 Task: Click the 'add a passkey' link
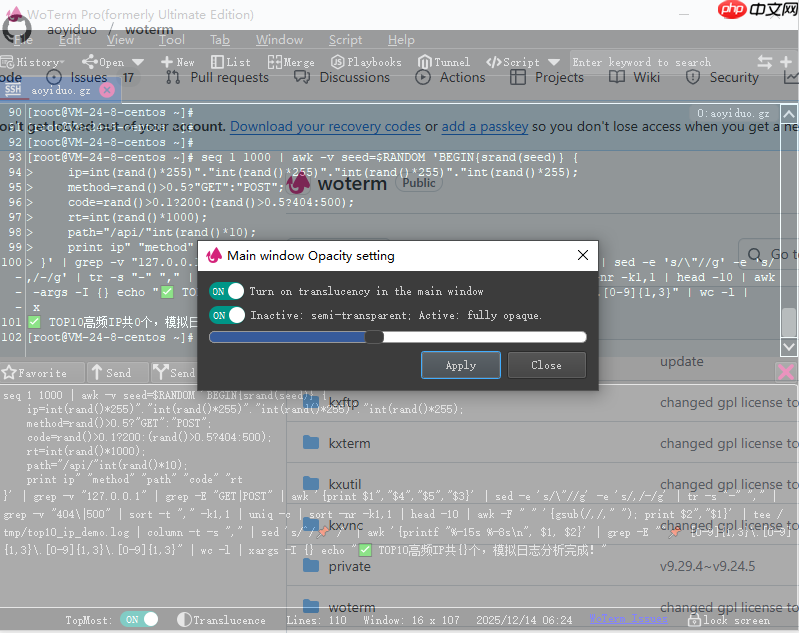click(485, 126)
